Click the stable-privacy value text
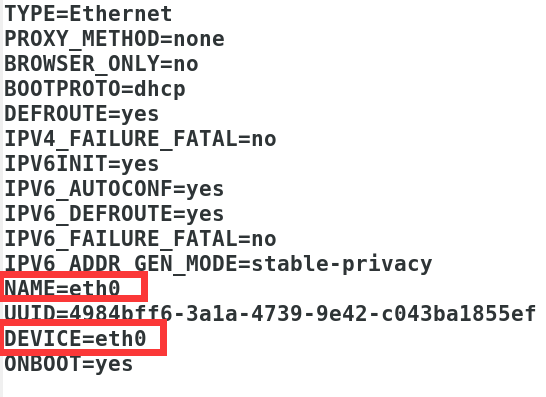 click(x=342, y=264)
